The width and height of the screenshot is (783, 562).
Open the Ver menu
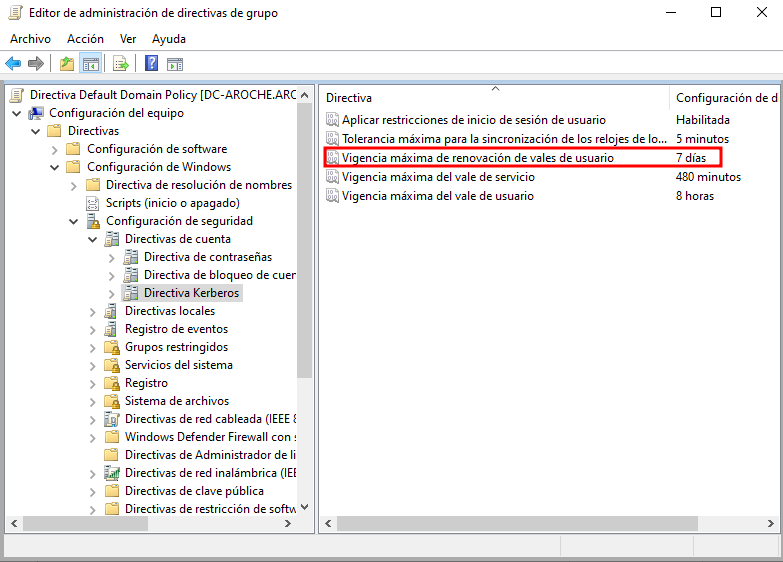pyautogui.click(x=128, y=39)
